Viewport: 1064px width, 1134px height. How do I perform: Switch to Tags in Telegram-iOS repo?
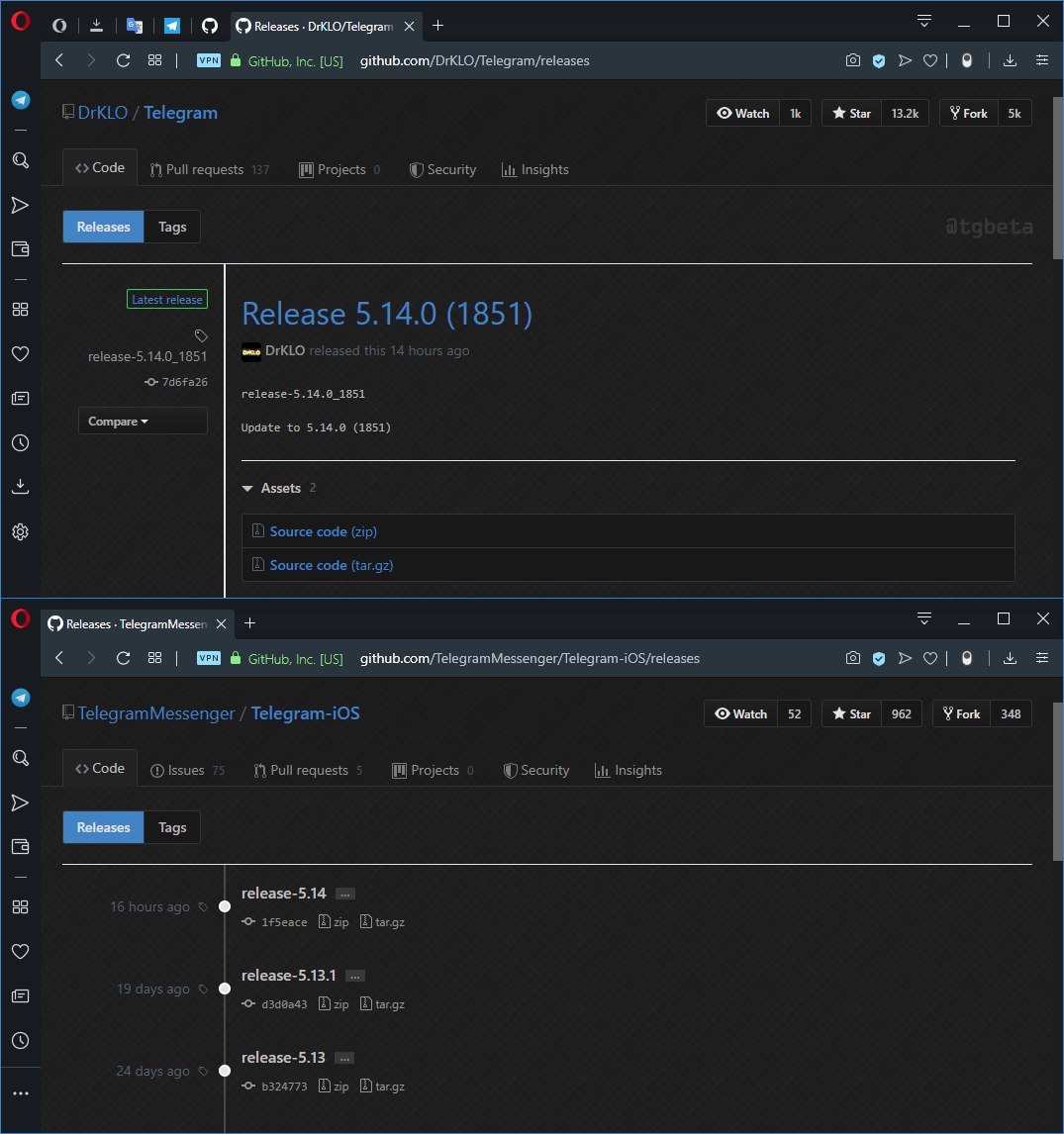(x=172, y=828)
